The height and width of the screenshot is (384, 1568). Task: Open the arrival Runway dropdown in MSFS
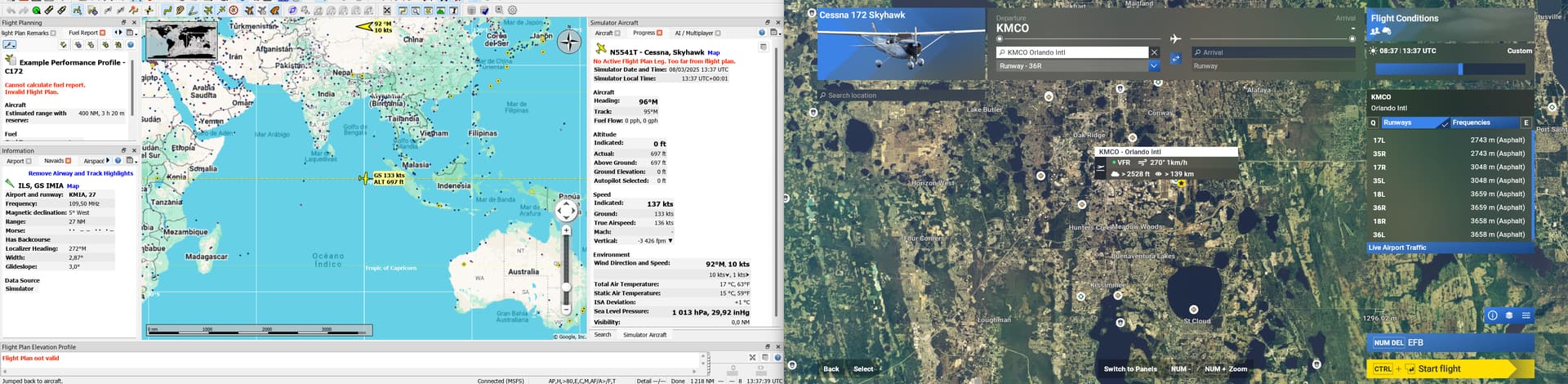coord(1272,66)
